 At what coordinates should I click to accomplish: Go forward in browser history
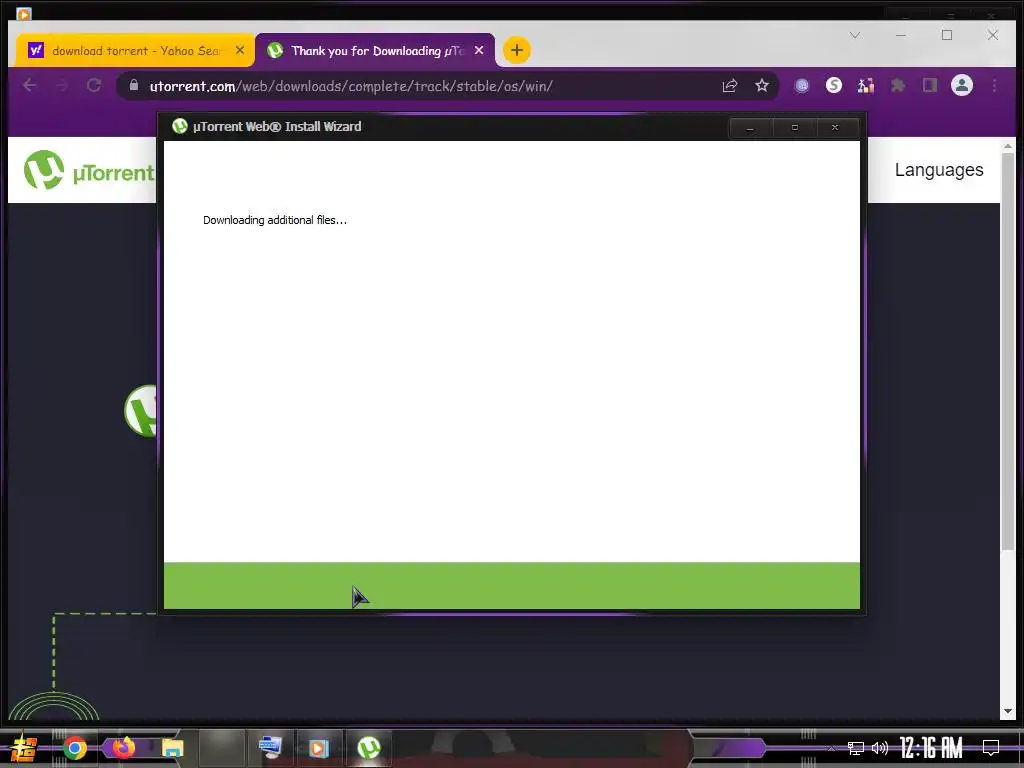point(62,86)
